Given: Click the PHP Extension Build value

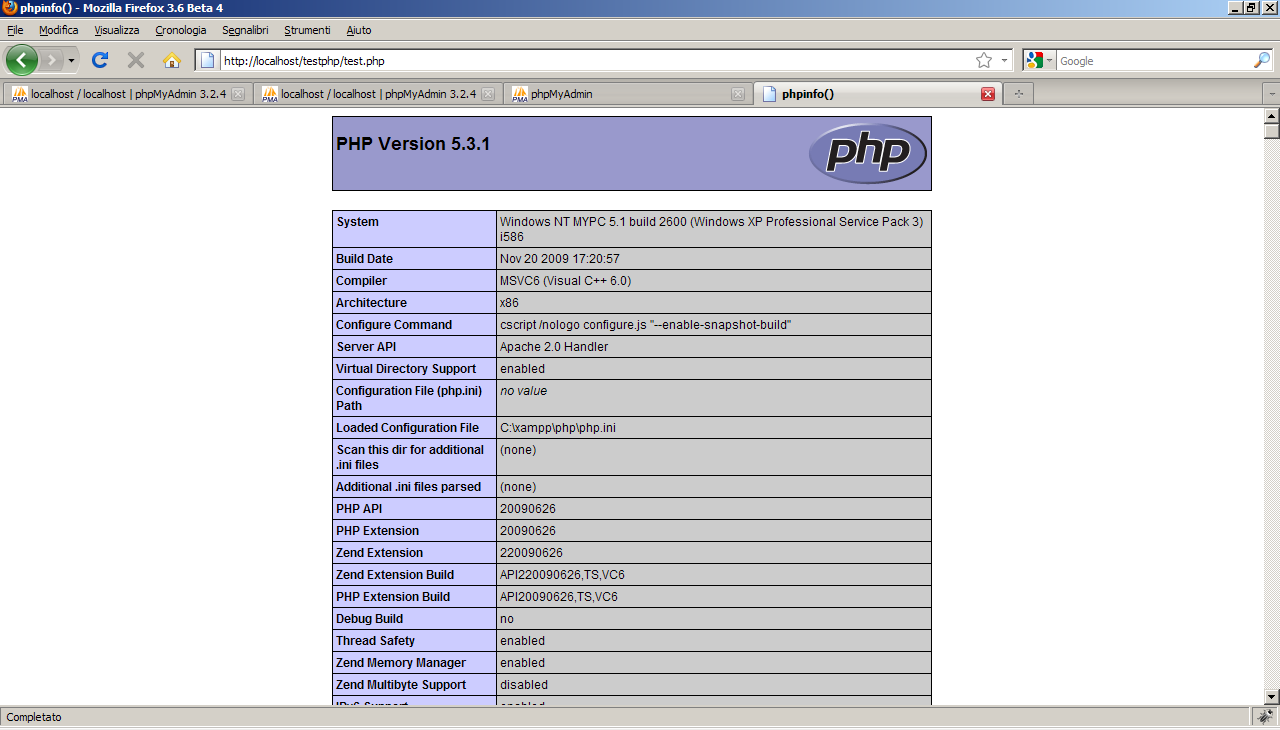Looking at the screenshot, I should coord(559,597).
